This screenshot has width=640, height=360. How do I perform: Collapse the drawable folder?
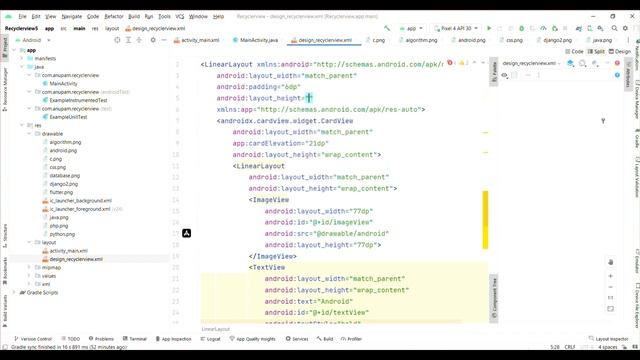[x=29, y=133]
